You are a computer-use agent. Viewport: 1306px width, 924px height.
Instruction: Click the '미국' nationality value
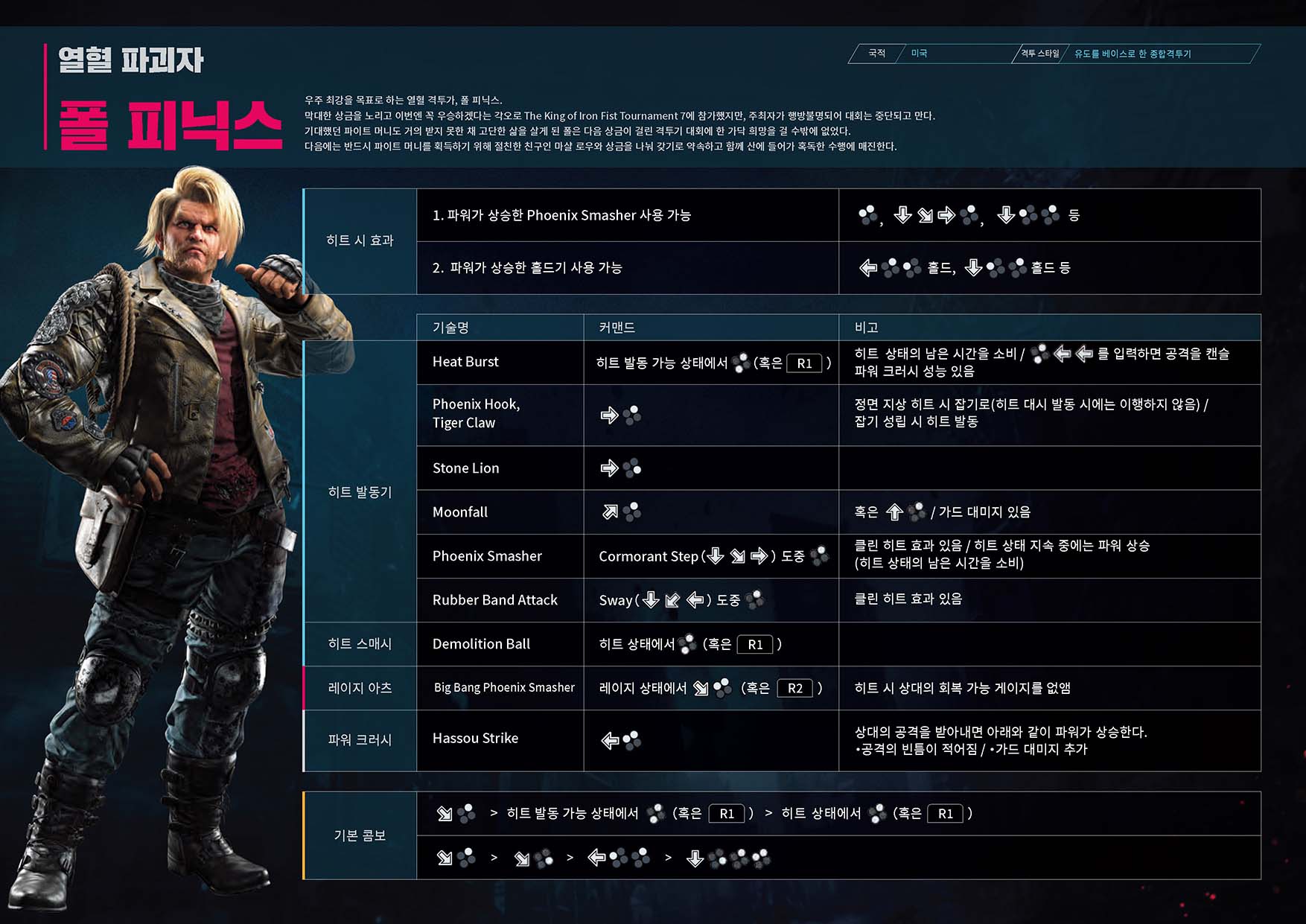click(x=919, y=54)
